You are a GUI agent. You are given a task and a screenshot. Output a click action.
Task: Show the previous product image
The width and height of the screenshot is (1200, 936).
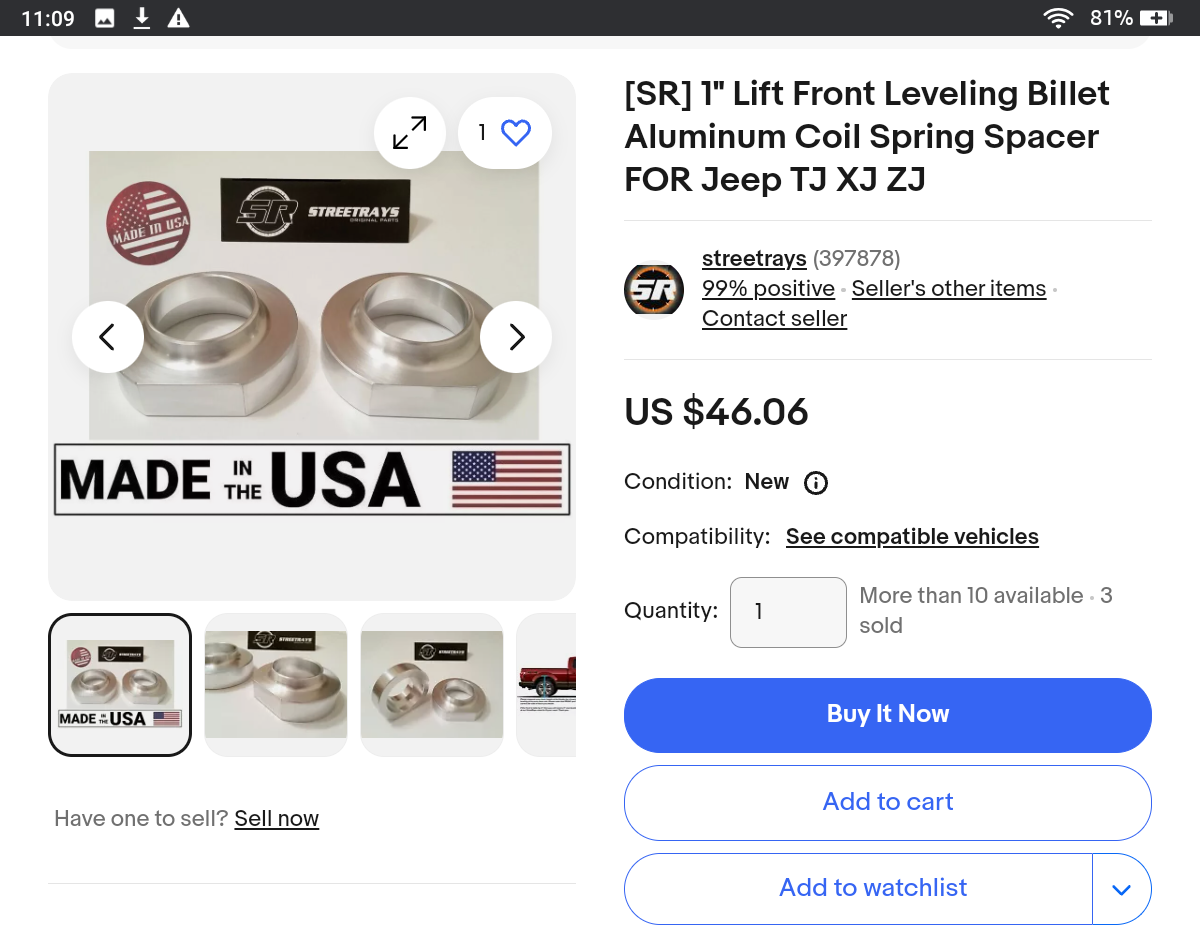(x=108, y=337)
